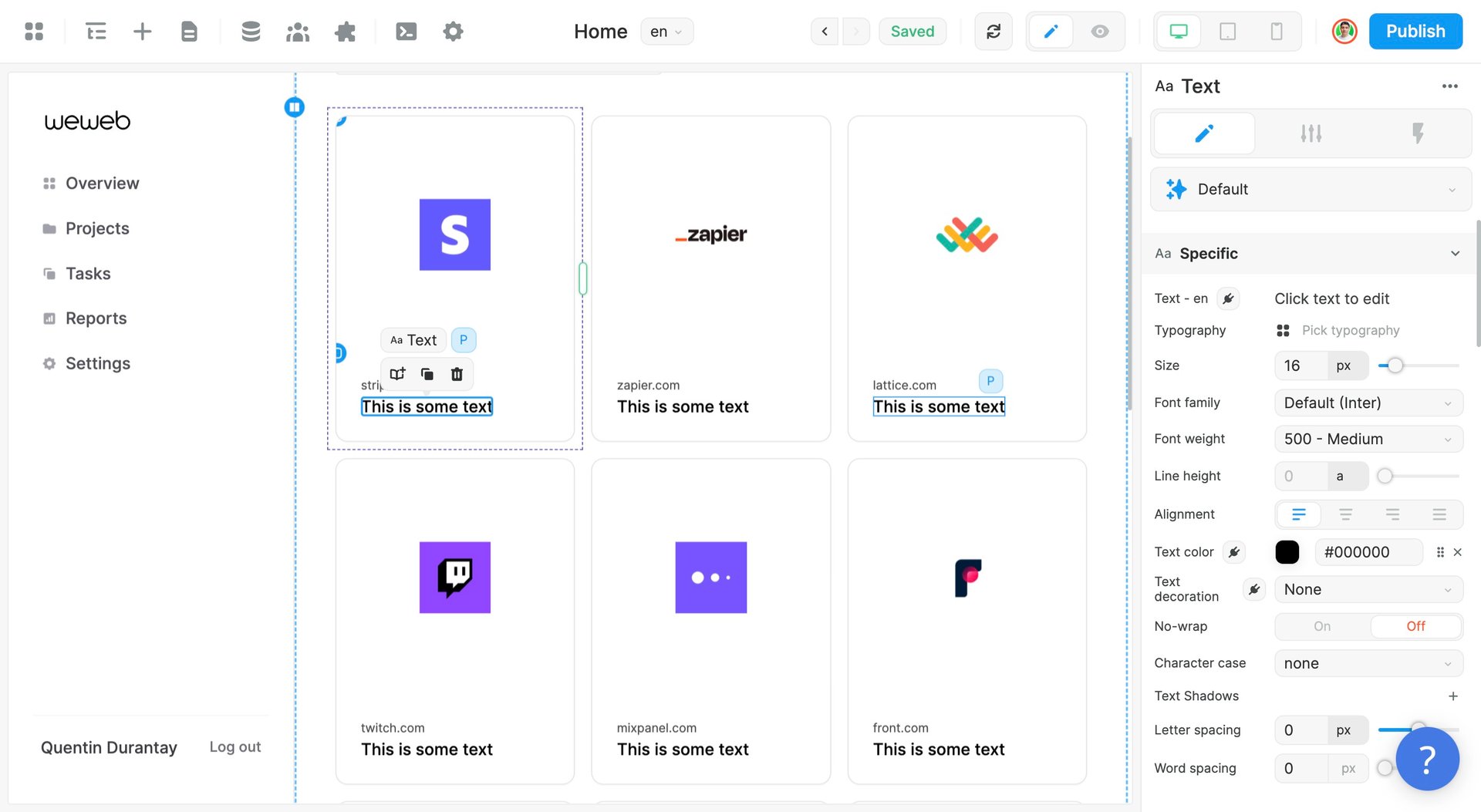Click the Saved status button
Screen dimensions: 1481x812
[913, 32]
